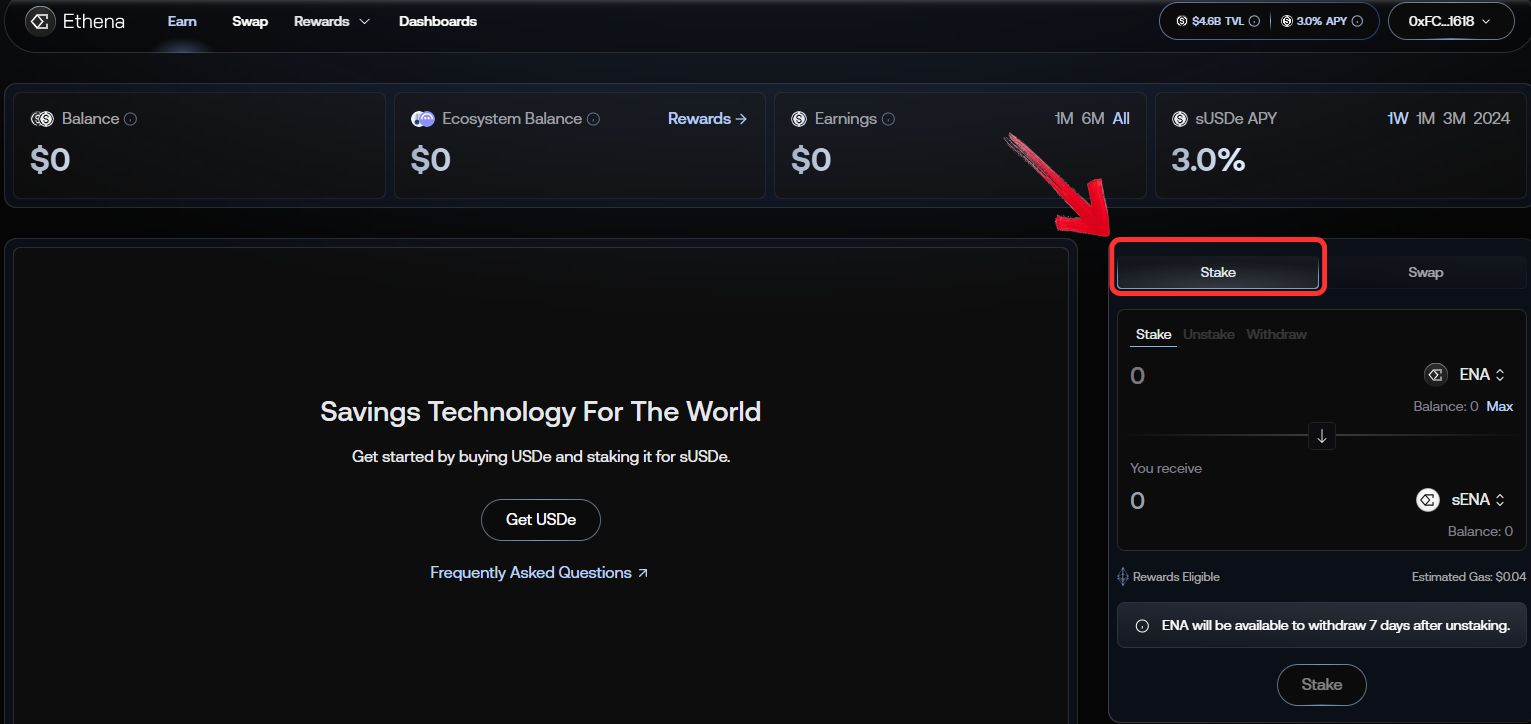Switch sUSDe APY range to 3M
Image resolution: width=1531 pixels, height=724 pixels.
click(1454, 119)
